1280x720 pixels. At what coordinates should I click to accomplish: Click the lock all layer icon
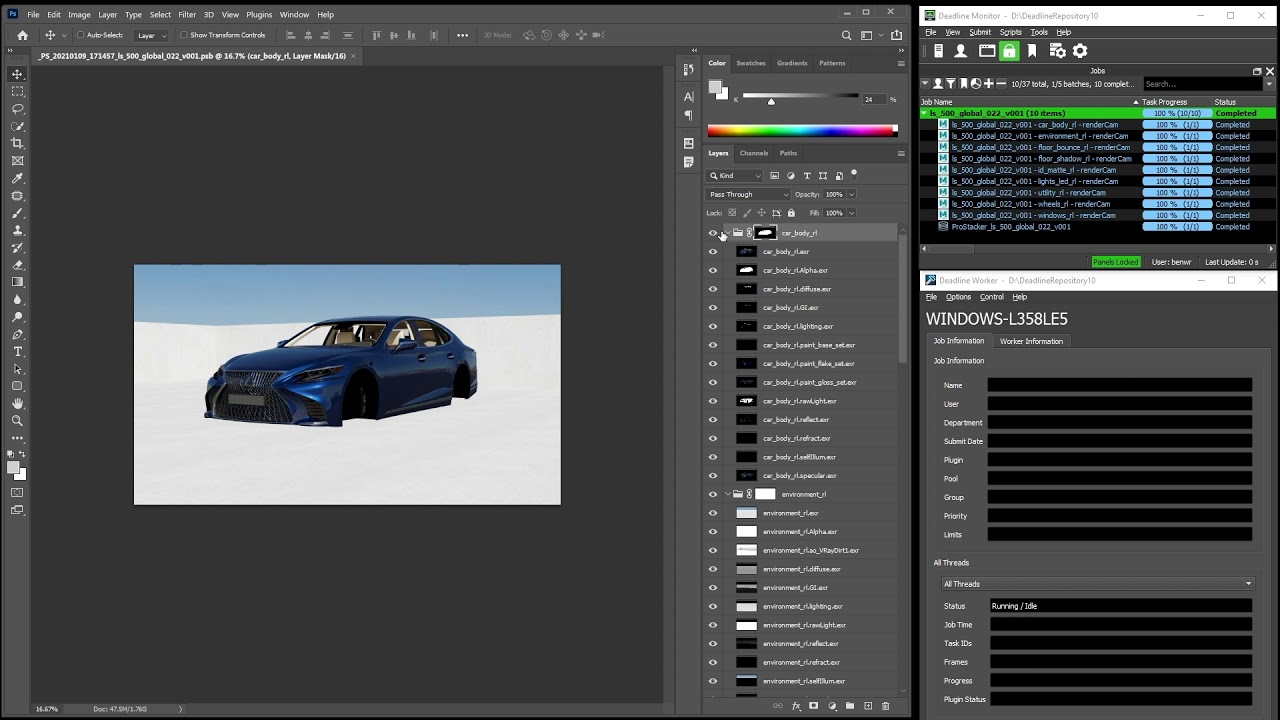tap(791, 213)
